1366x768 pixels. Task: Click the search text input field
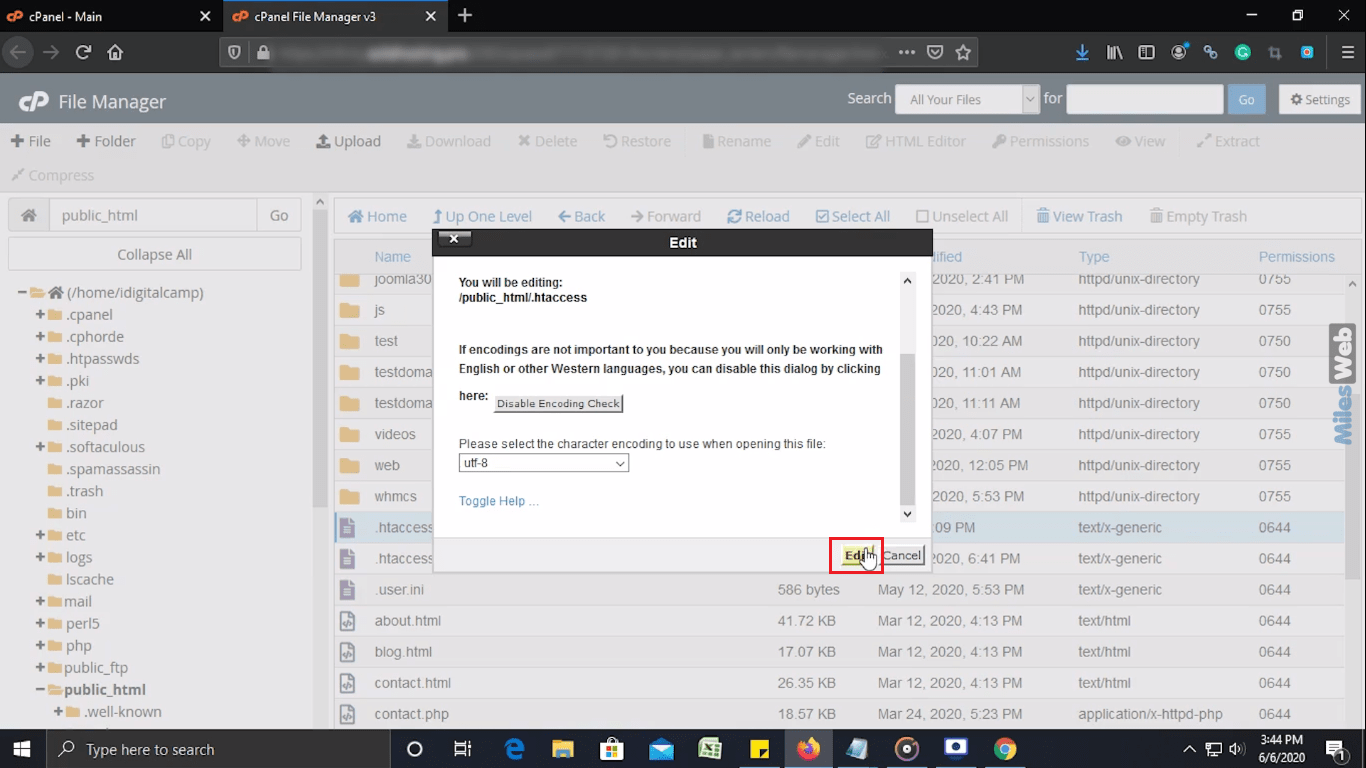(1144, 99)
